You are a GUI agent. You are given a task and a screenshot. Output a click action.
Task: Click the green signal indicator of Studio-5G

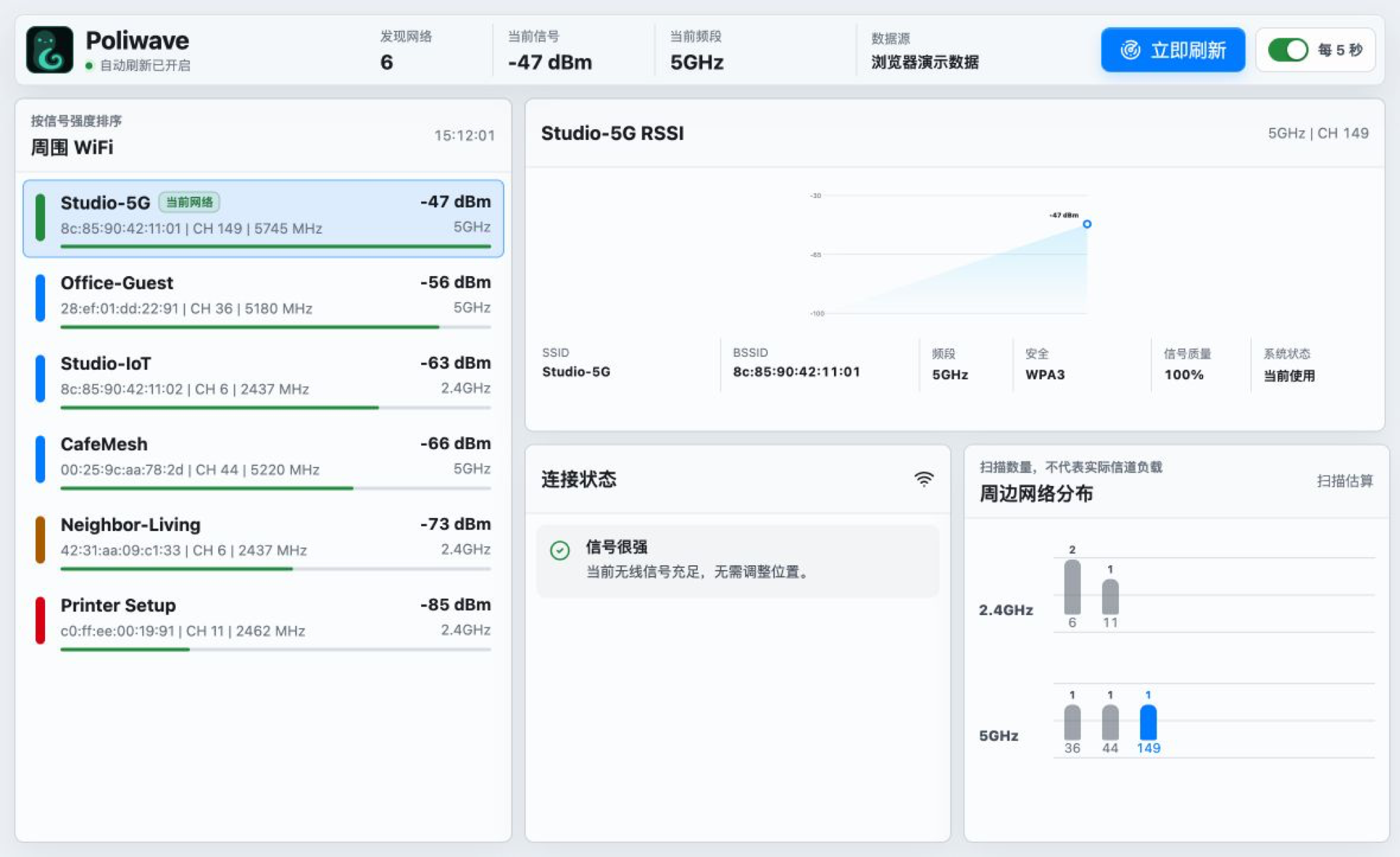coord(40,217)
